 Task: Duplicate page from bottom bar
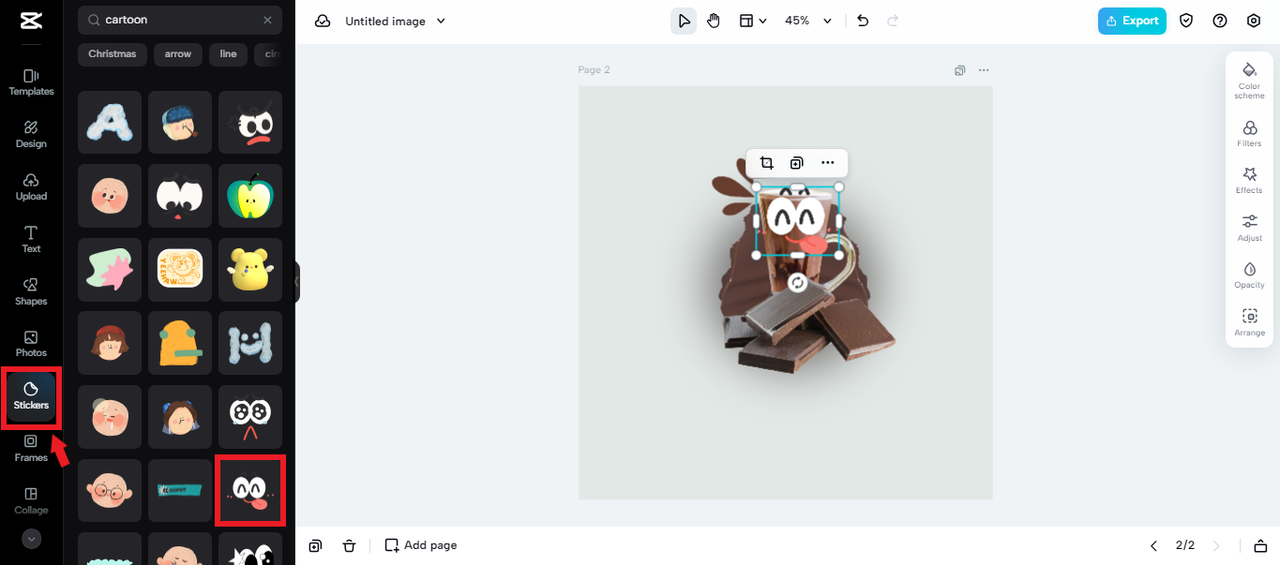point(315,545)
